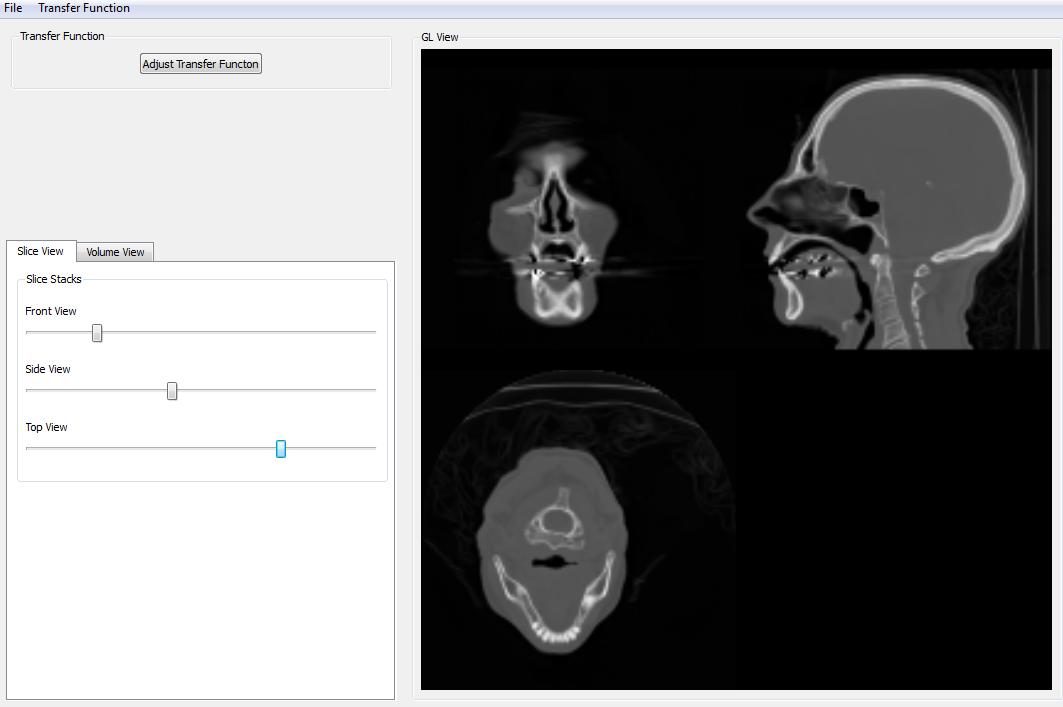This screenshot has height=707, width=1063.
Task: Open the File menu
Action: pos(13,8)
